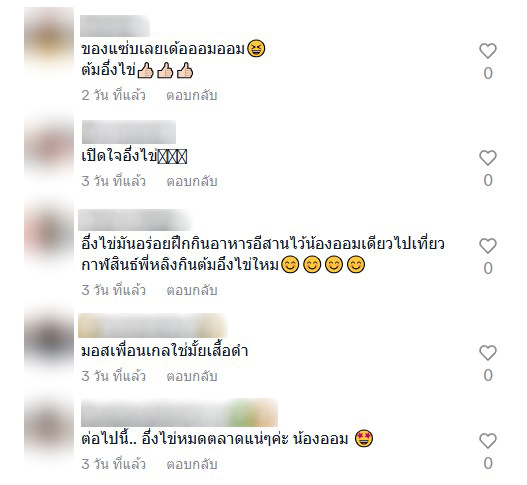This screenshot has height=485, width=527.
Task: Open profile picture beside เสื้อดำ comment
Action: pyautogui.click(x=49, y=339)
